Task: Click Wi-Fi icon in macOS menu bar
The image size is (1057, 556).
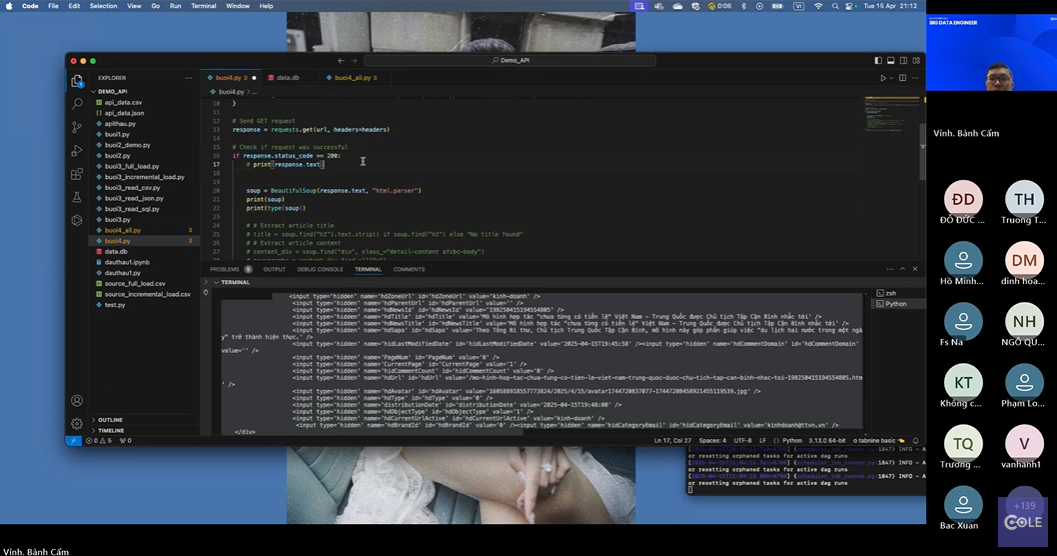Action: point(818,6)
